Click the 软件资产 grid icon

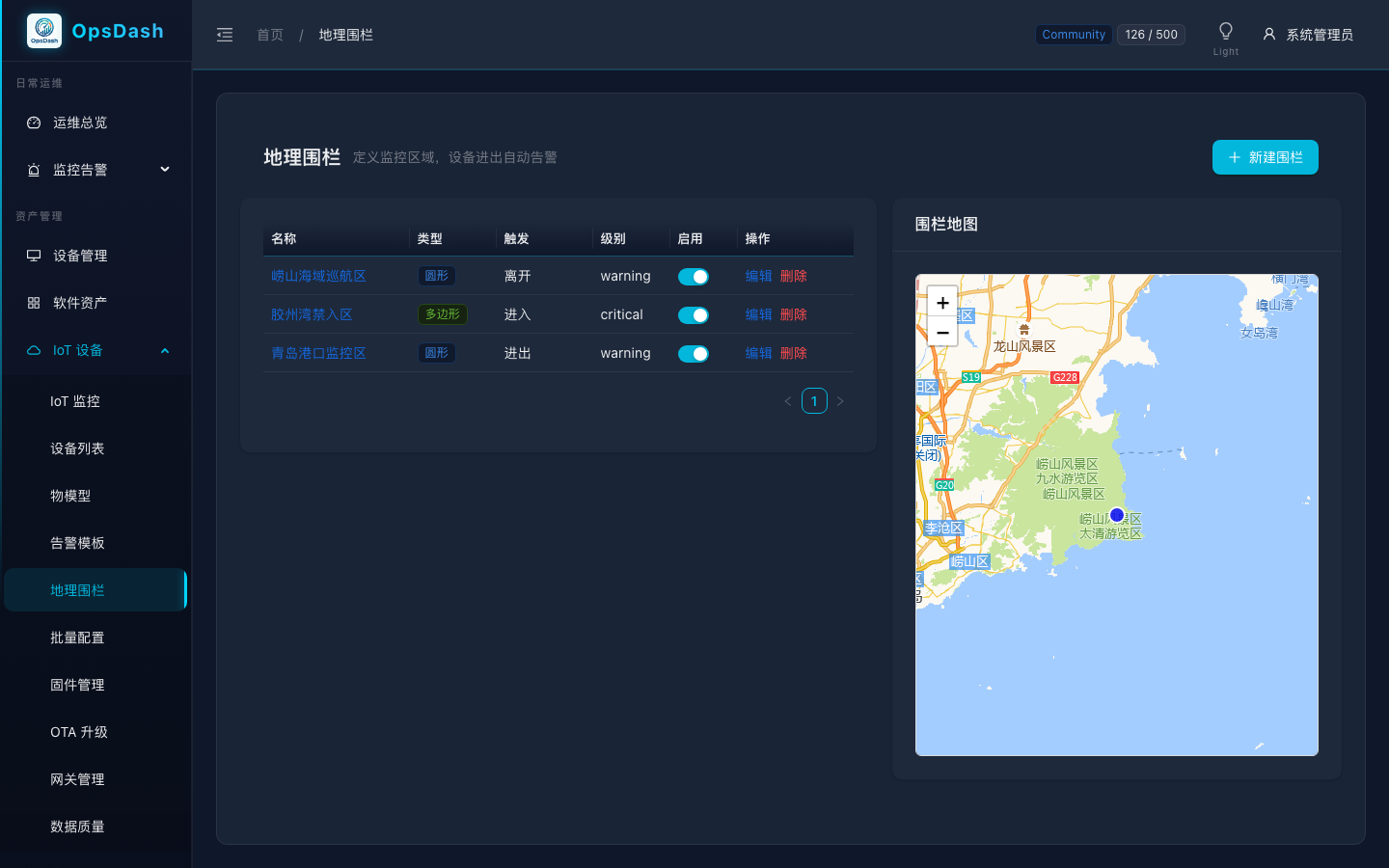[x=34, y=303]
